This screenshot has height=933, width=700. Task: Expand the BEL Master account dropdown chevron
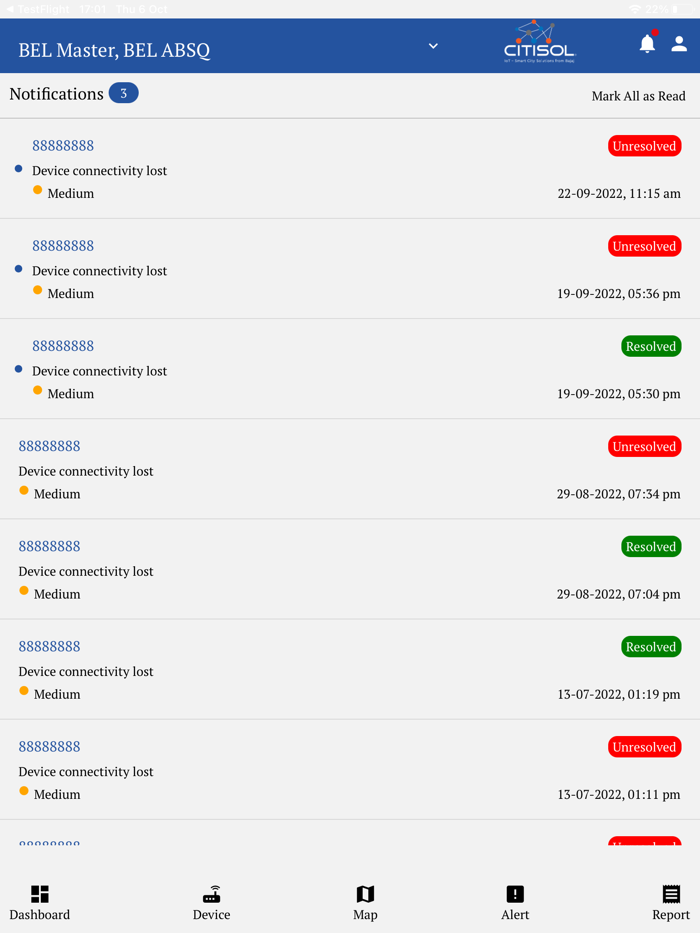click(x=433, y=46)
